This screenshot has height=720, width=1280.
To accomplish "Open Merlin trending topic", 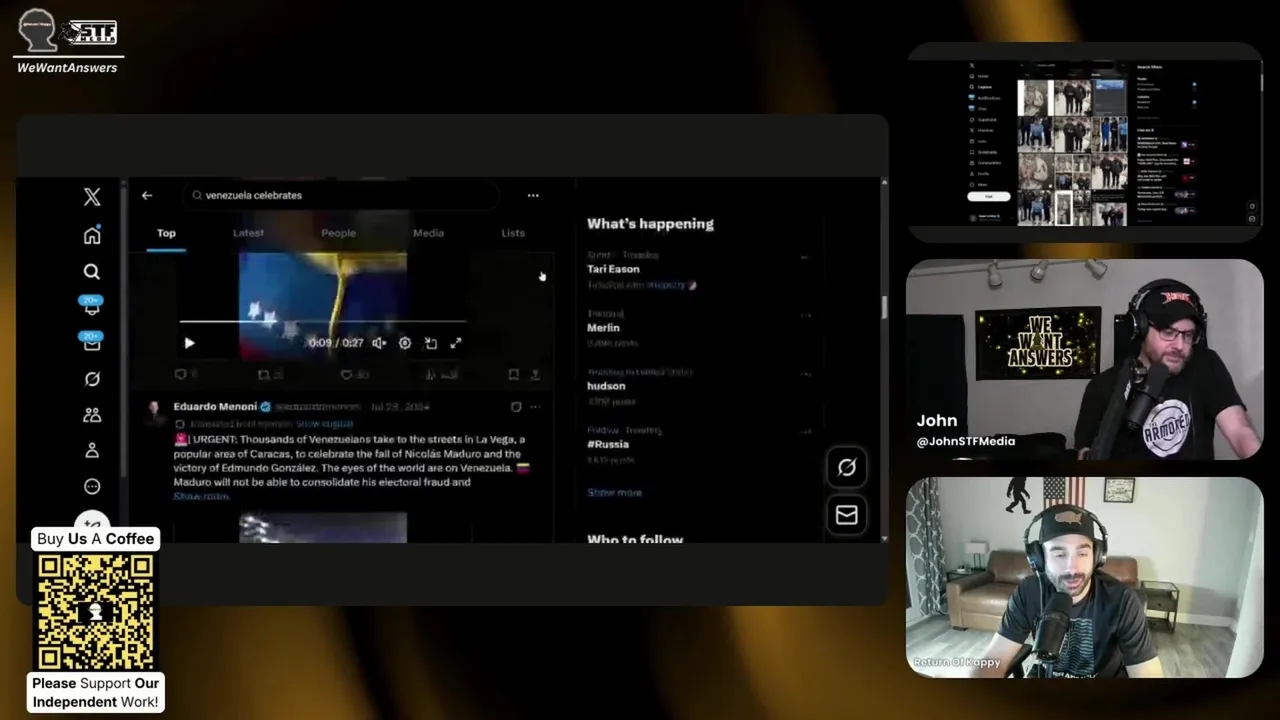I will tap(603, 328).
